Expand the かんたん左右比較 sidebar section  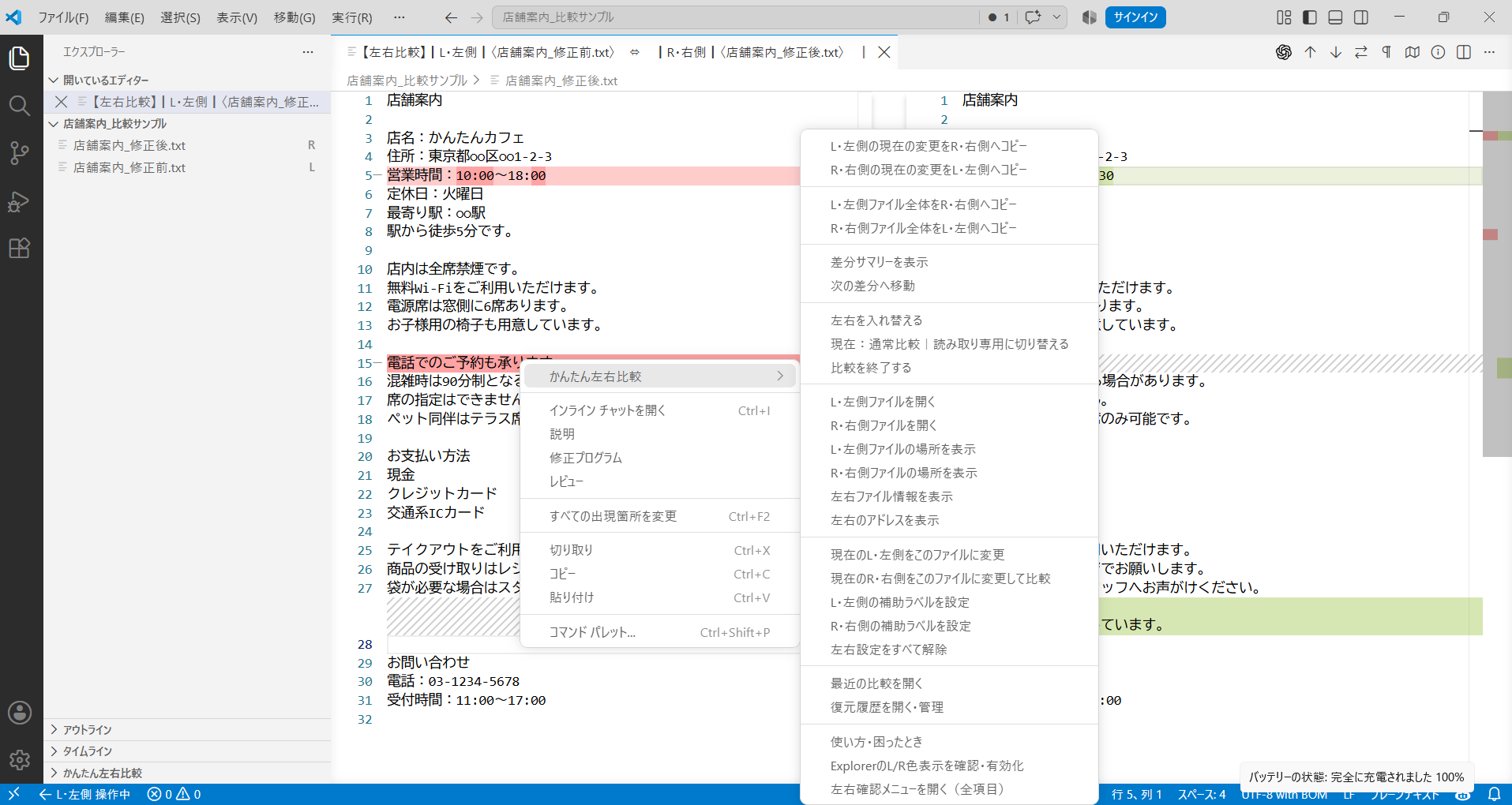[x=187, y=773]
